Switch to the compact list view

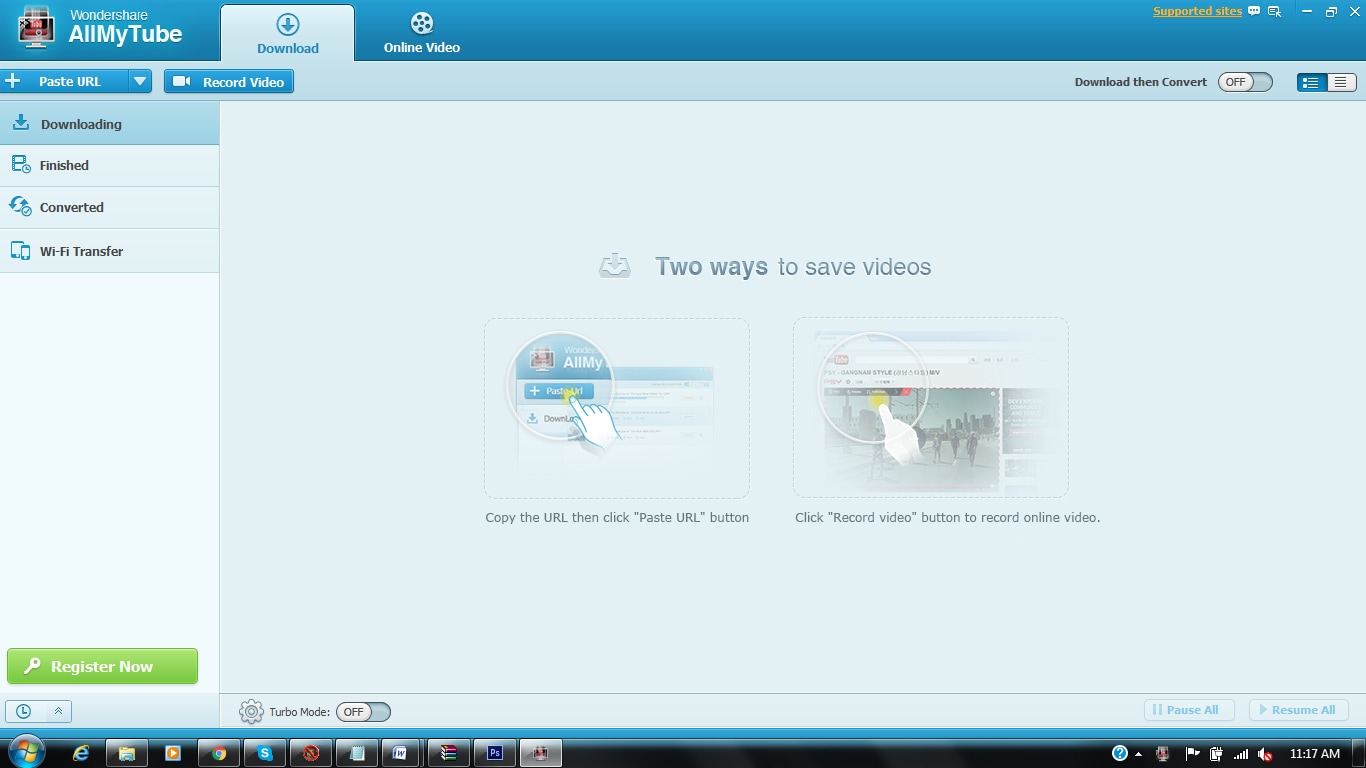point(1341,82)
